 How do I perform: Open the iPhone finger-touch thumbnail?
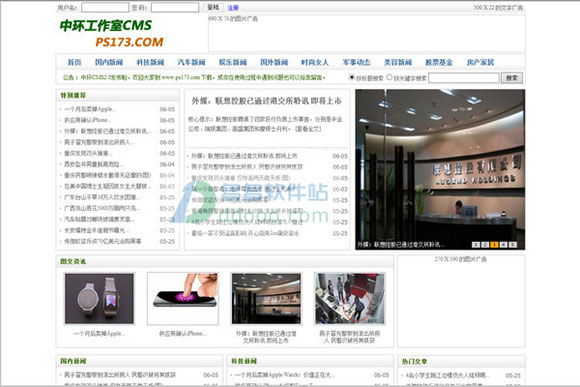(x=183, y=299)
